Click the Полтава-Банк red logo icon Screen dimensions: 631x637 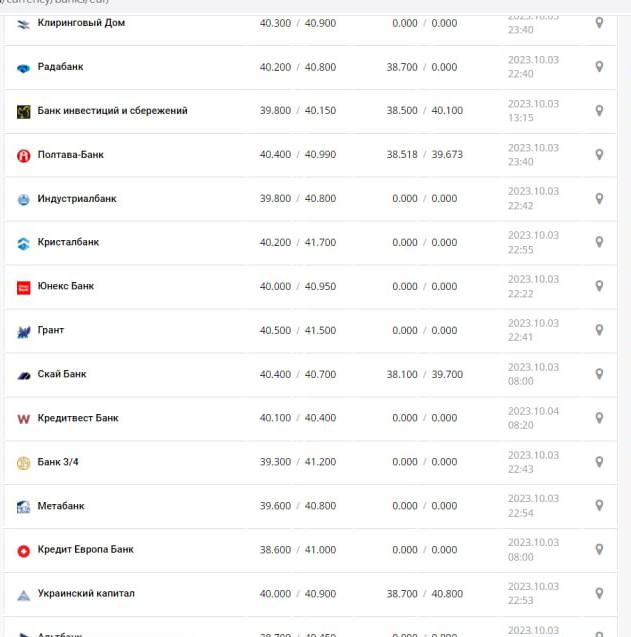pos(24,155)
